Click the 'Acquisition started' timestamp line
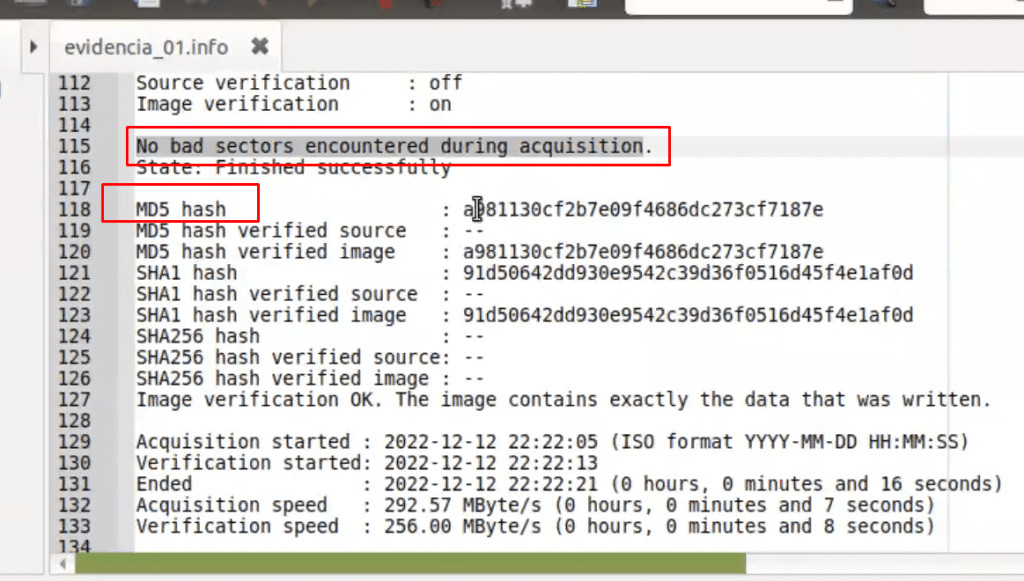The image size is (1024, 581). 552,442
